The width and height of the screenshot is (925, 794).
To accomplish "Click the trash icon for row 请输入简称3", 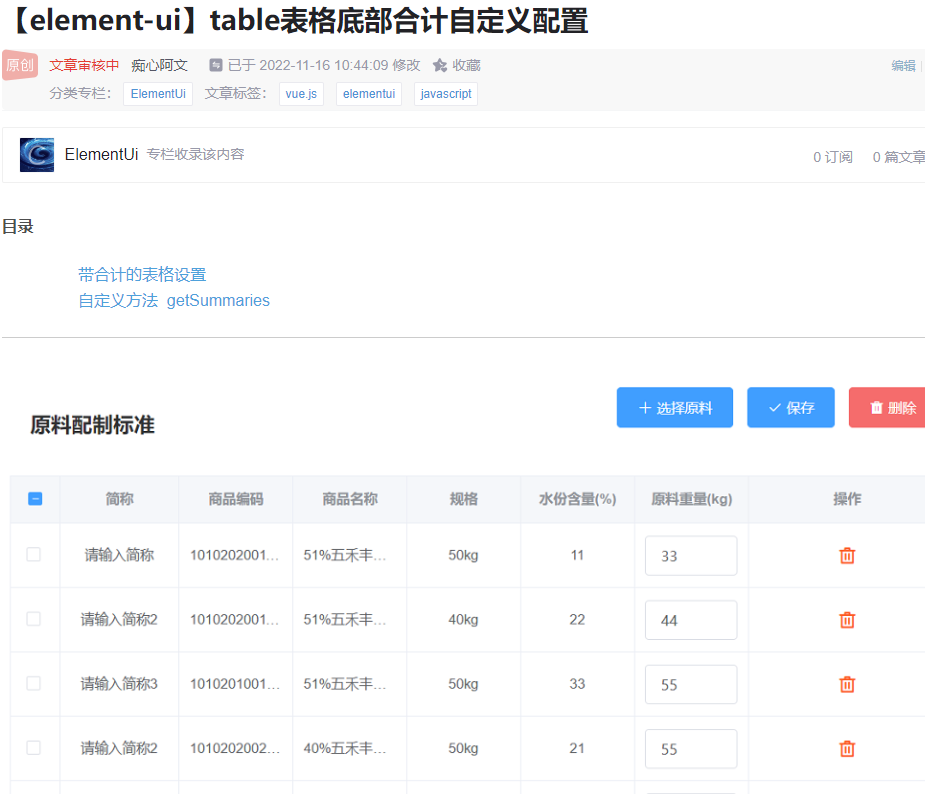I will click(x=847, y=684).
